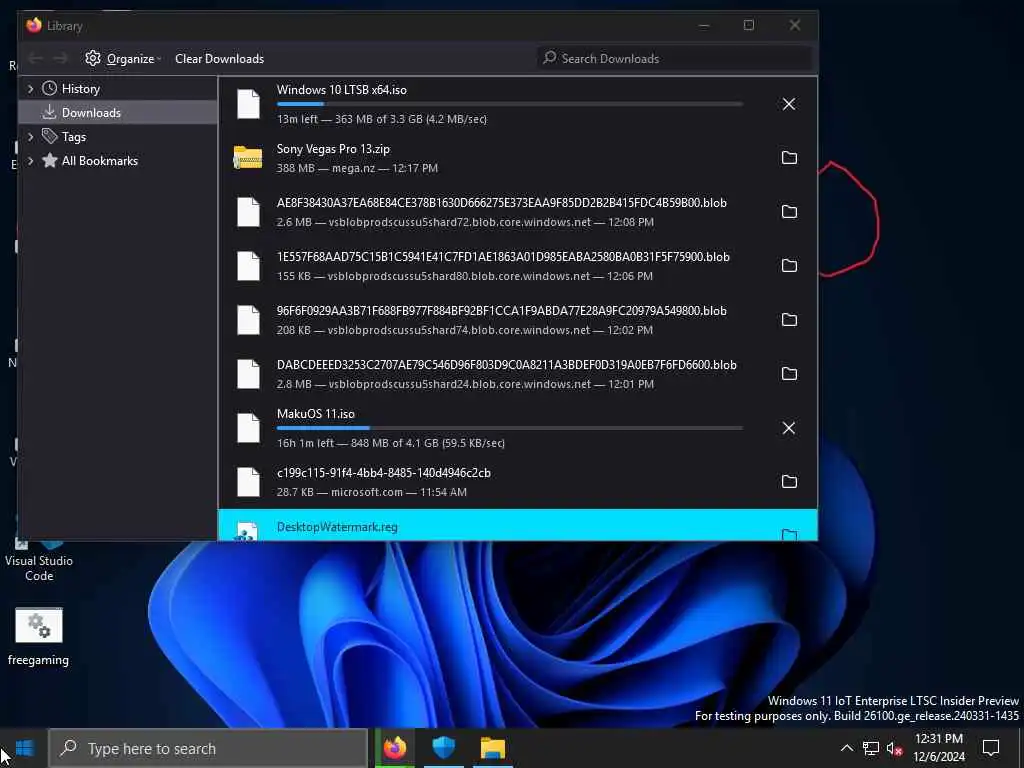
Task: Maximize the Library window
Action: pyautogui.click(x=749, y=25)
